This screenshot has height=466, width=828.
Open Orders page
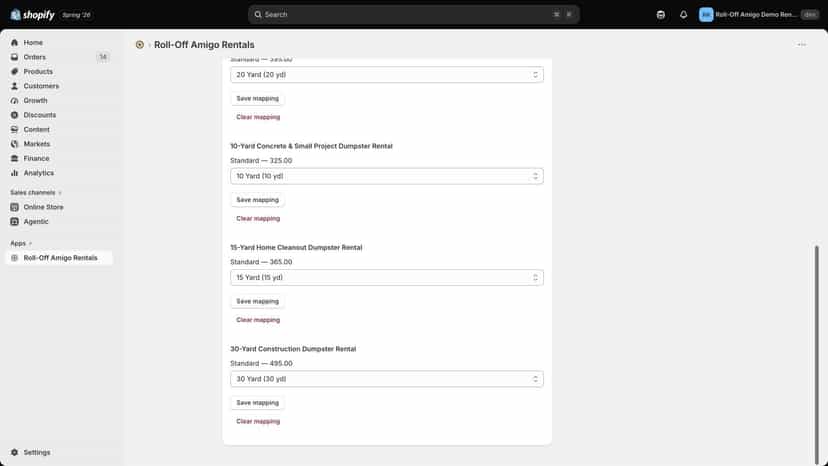coord(34,57)
